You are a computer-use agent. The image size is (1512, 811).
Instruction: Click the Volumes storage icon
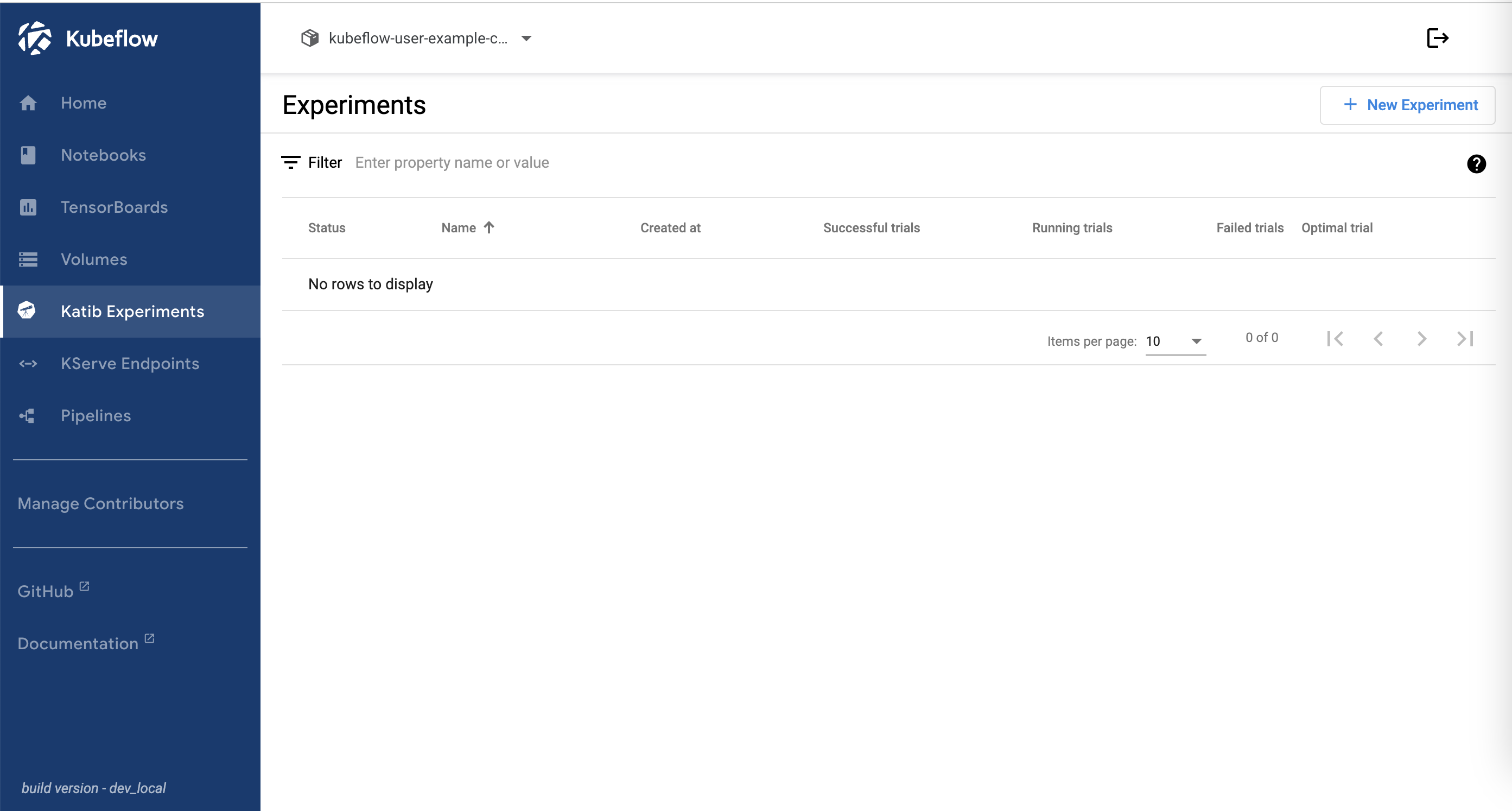click(x=28, y=259)
